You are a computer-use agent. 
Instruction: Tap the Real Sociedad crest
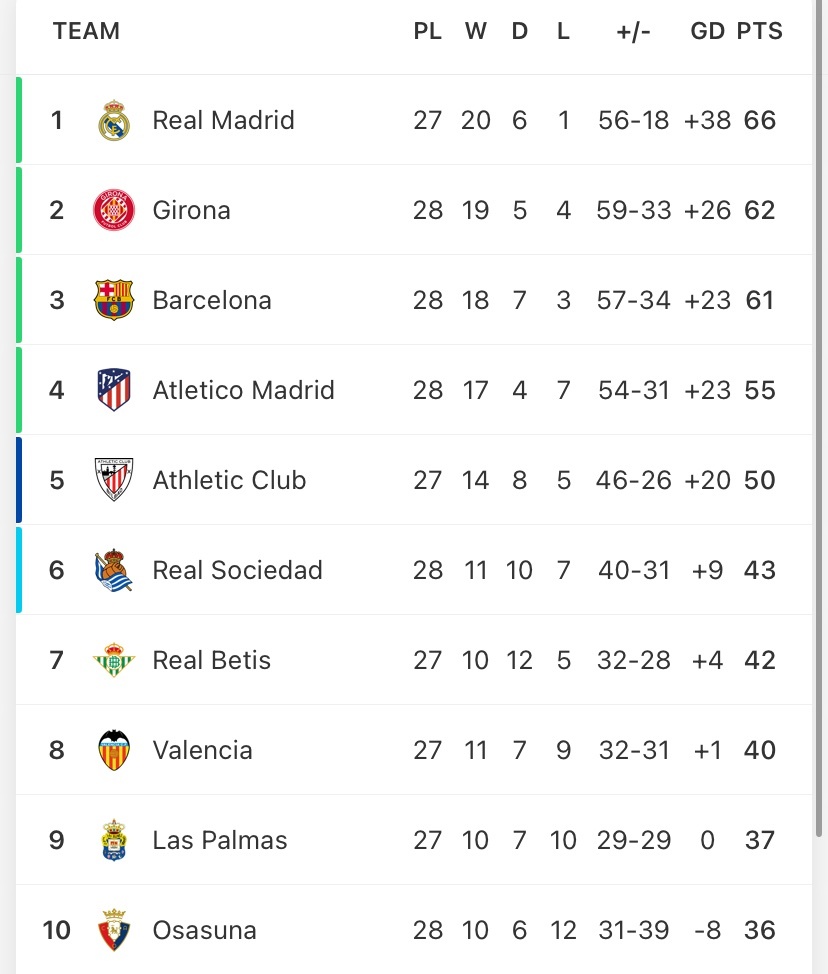pos(113,570)
